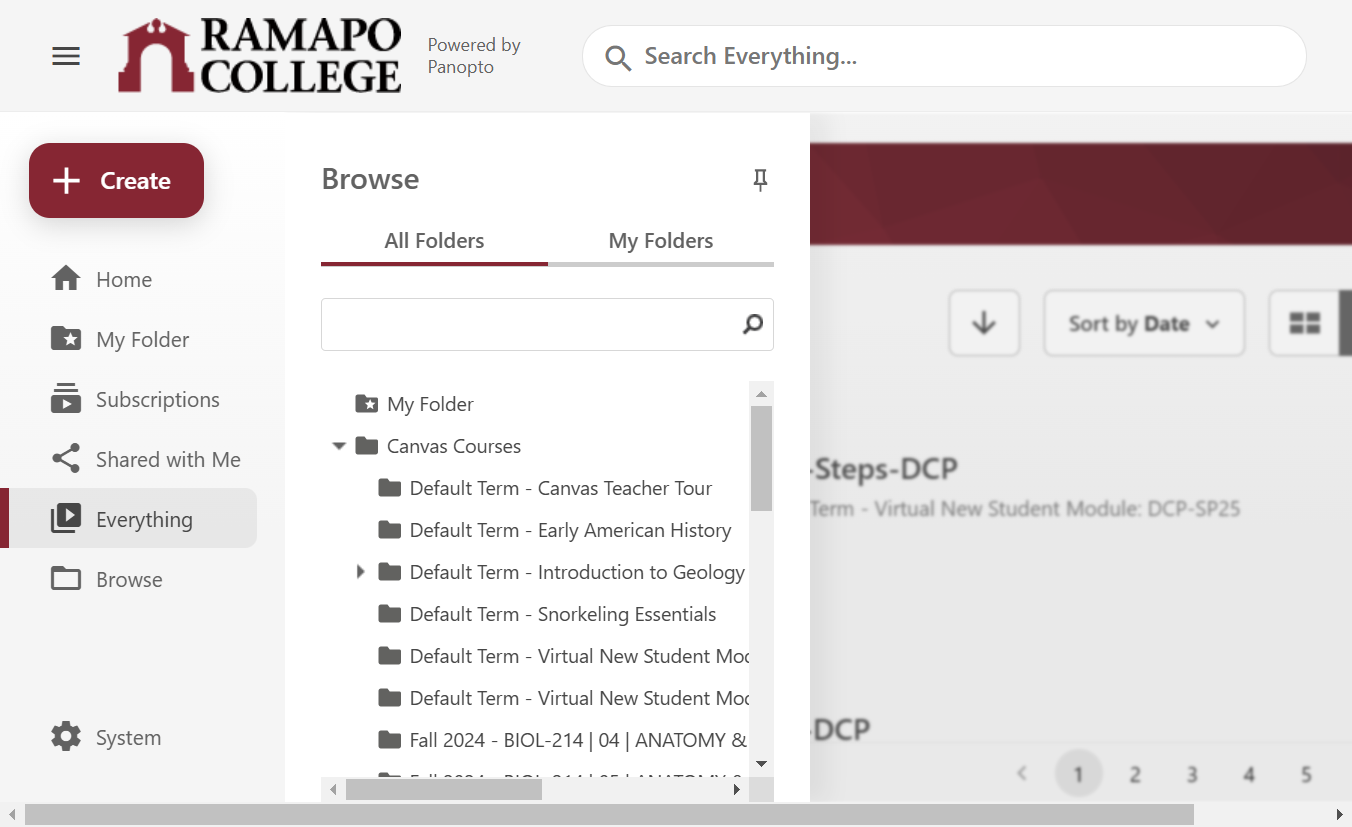Switch to All Folders tab
This screenshot has width=1352, height=827.
click(434, 241)
